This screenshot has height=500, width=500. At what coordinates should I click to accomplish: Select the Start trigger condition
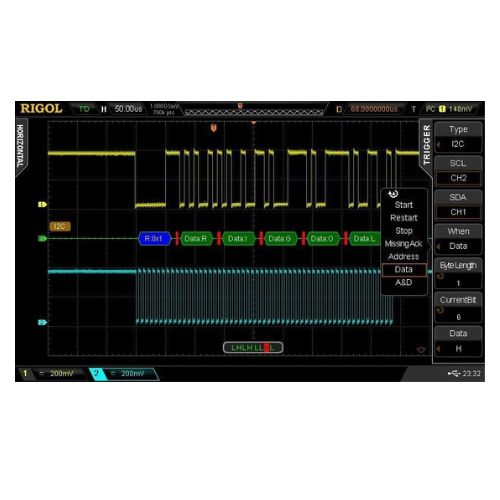[404, 205]
